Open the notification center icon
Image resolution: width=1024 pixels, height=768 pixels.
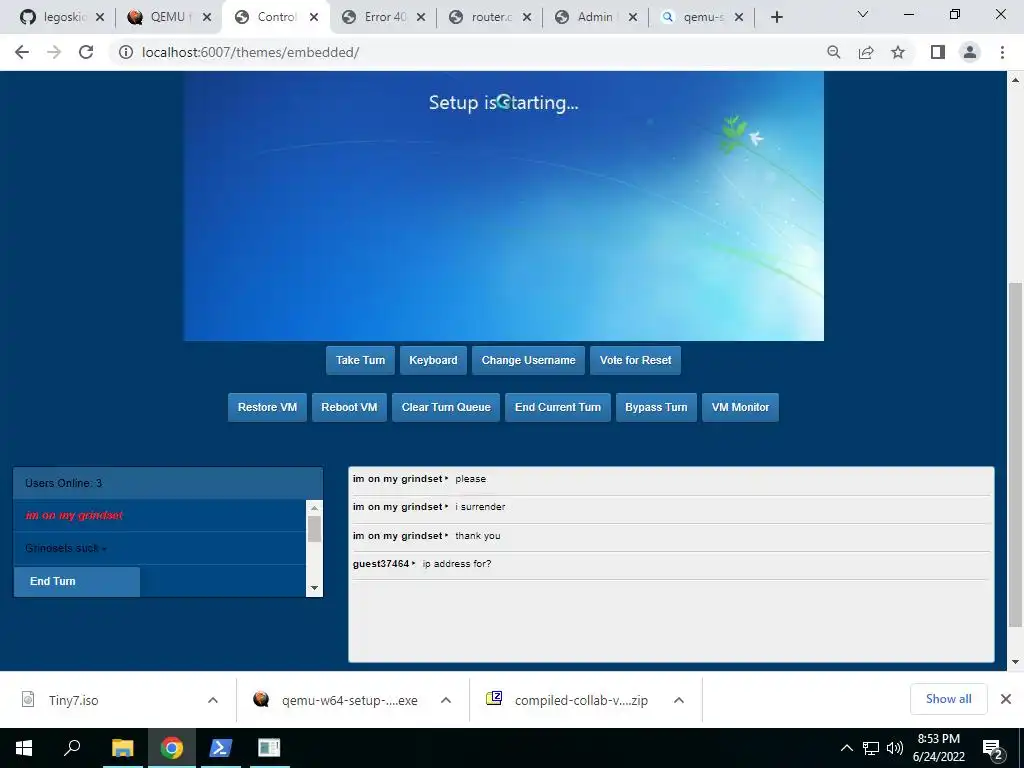pyautogui.click(x=993, y=749)
